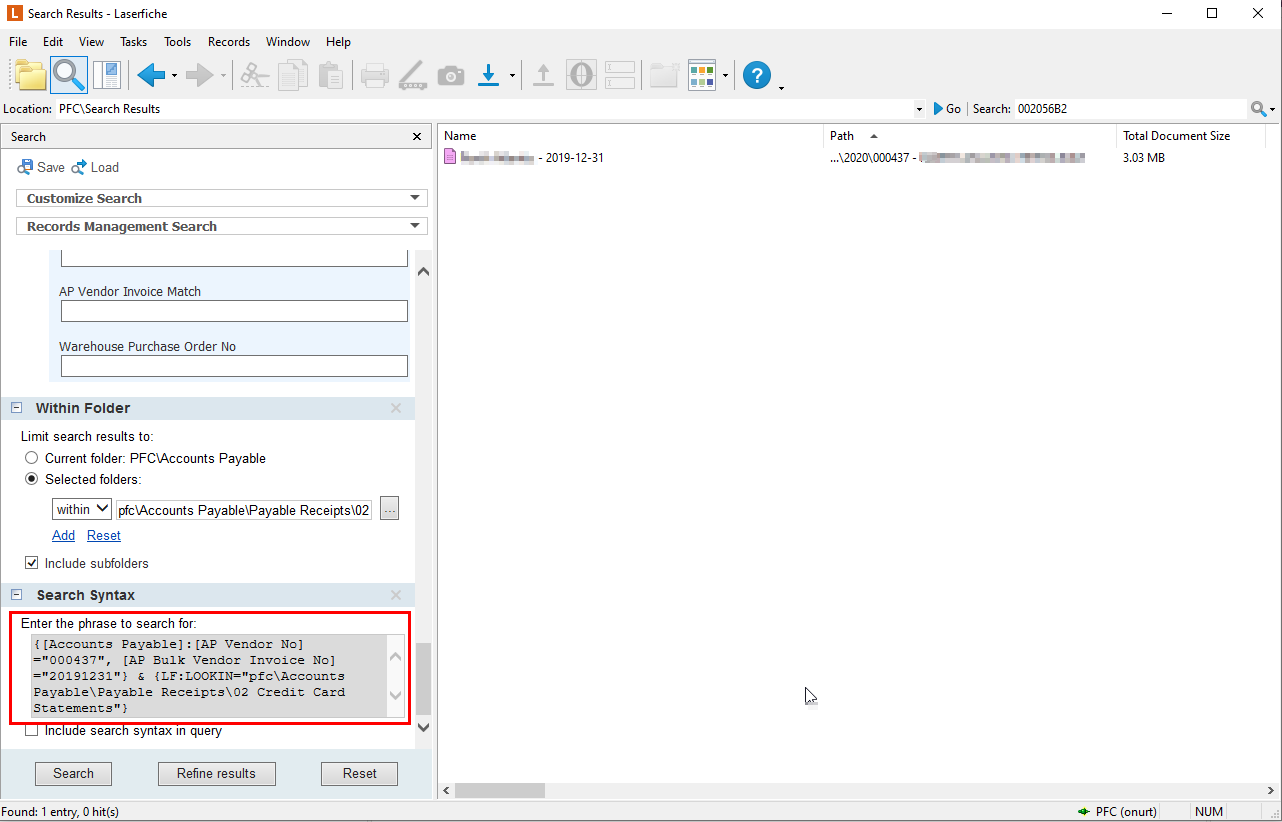Image resolution: width=1282 pixels, height=822 pixels.
Task: Click the Reset link under Selected folders
Action: 104,536
